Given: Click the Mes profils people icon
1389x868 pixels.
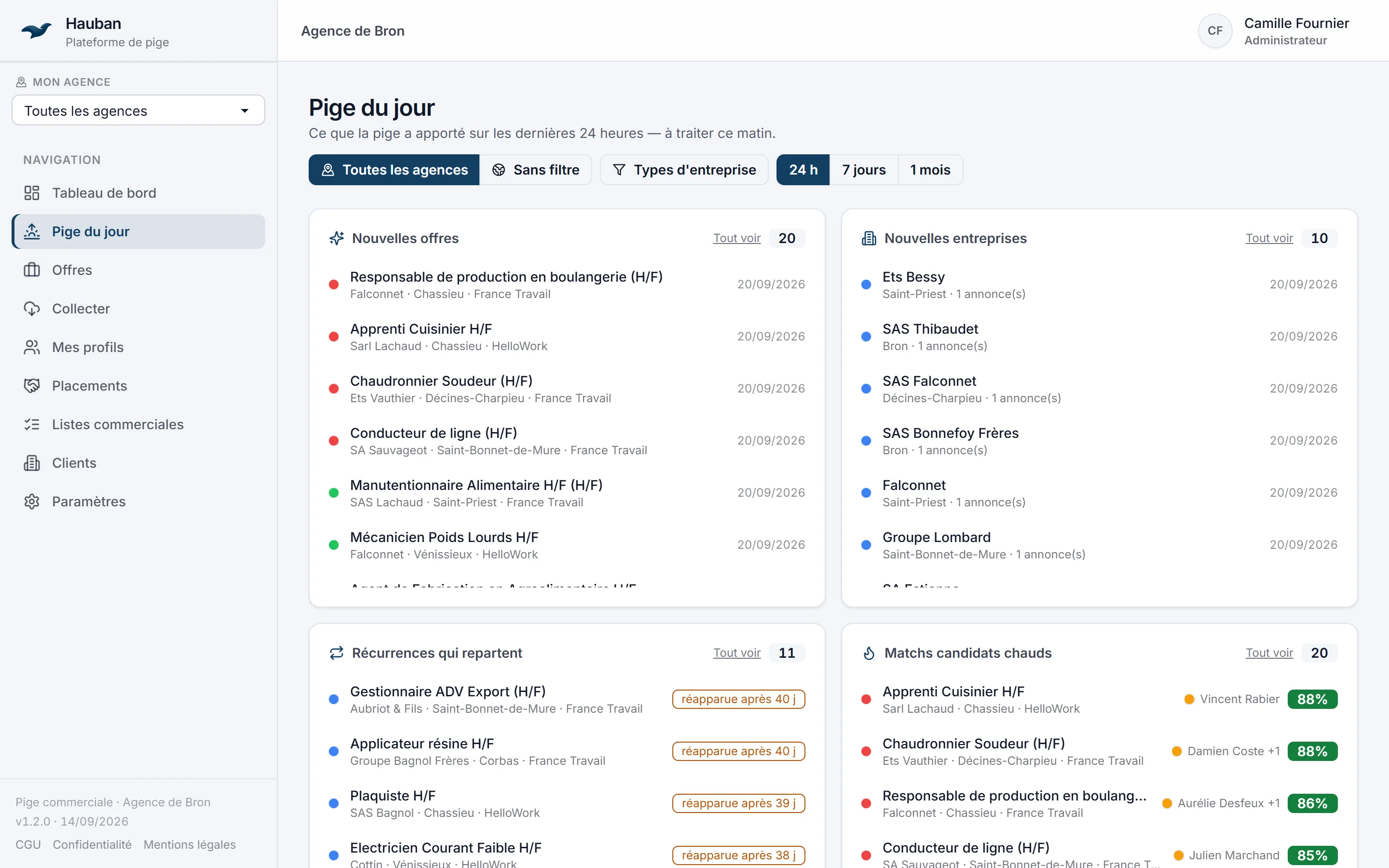Looking at the screenshot, I should pyautogui.click(x=31, y=347).
